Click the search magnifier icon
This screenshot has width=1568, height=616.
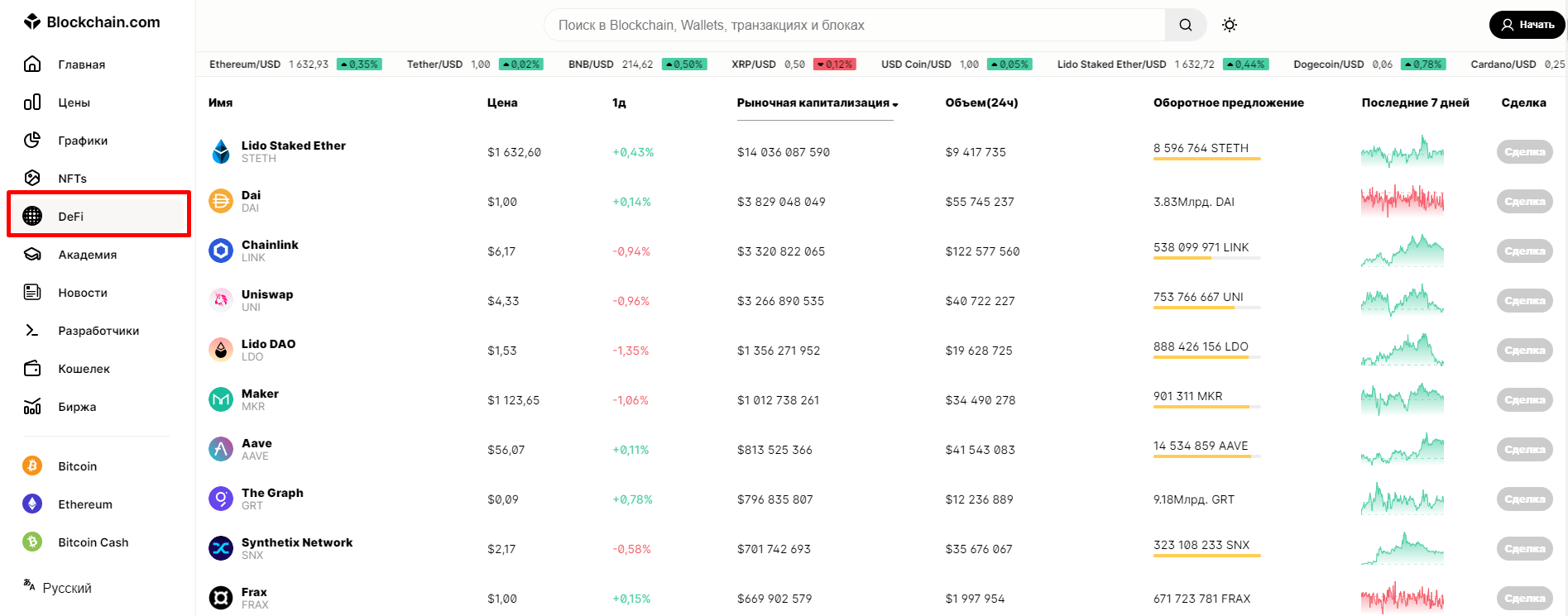[x=1185, y=25]
